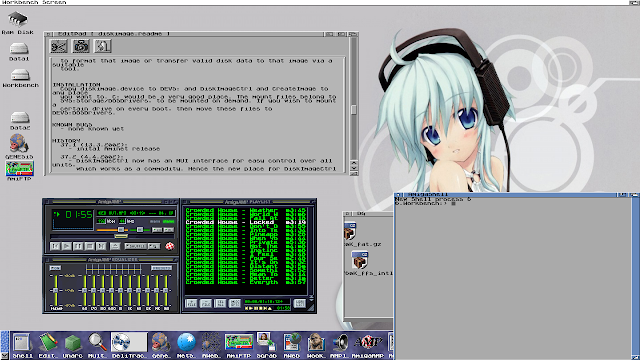This screenshot has height=360, width=640.
Task: Select the highlighted 'Crowded House - Locked' track
Action: pyautogui.click(x=245, y=222)
